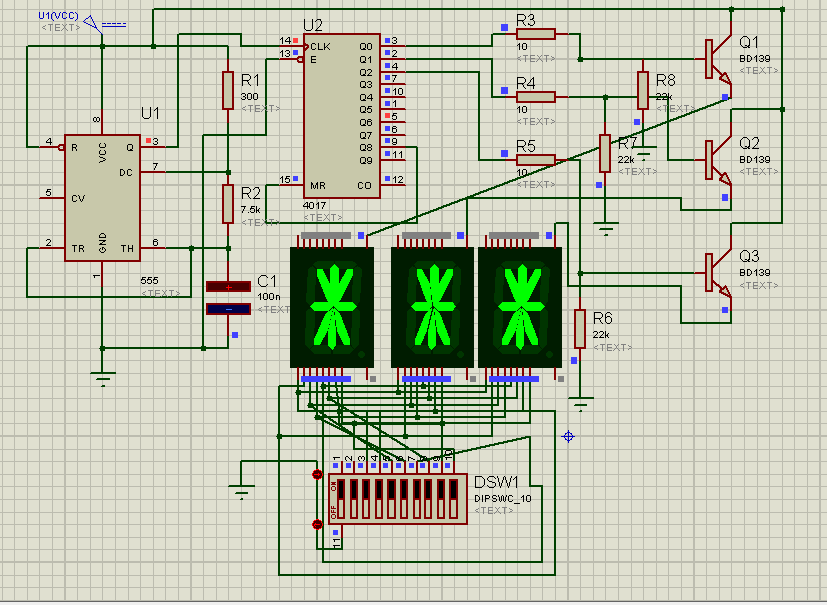Toggle the rightmost switch on DSW1
The image size is (827, 605).
point(453,498)
